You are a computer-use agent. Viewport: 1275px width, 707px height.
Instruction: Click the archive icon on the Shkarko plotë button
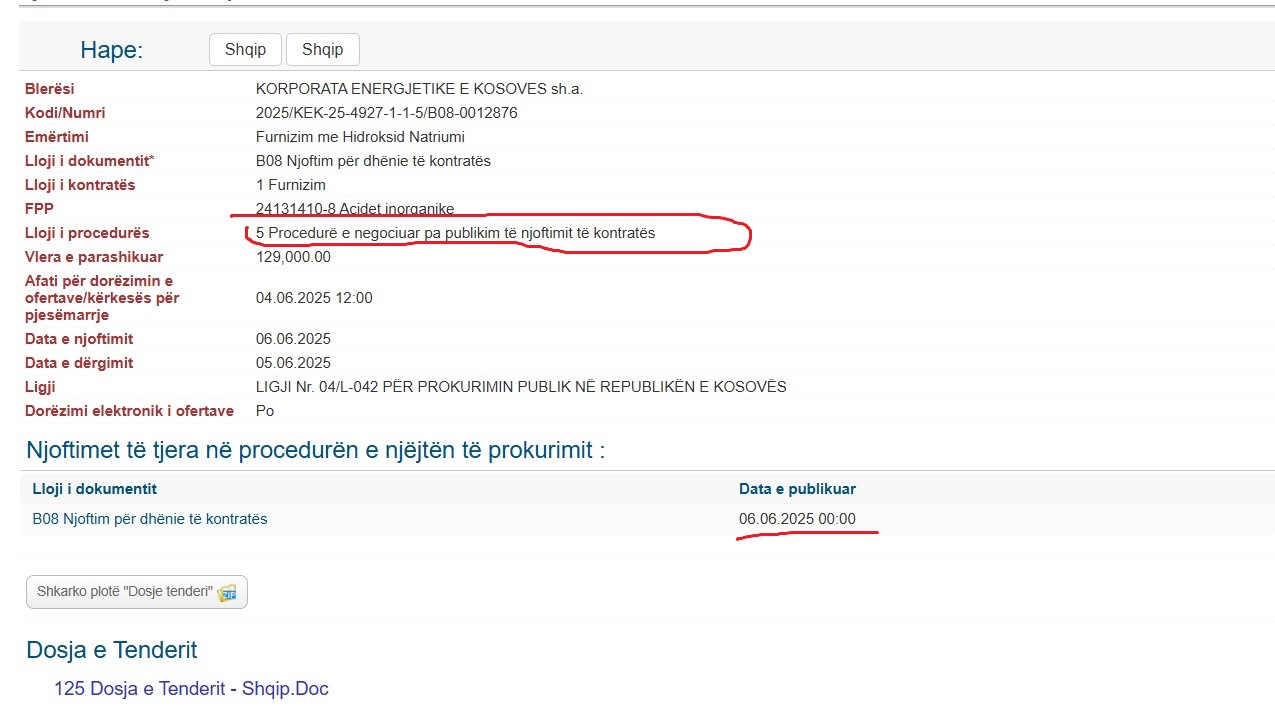pos(227,592)
